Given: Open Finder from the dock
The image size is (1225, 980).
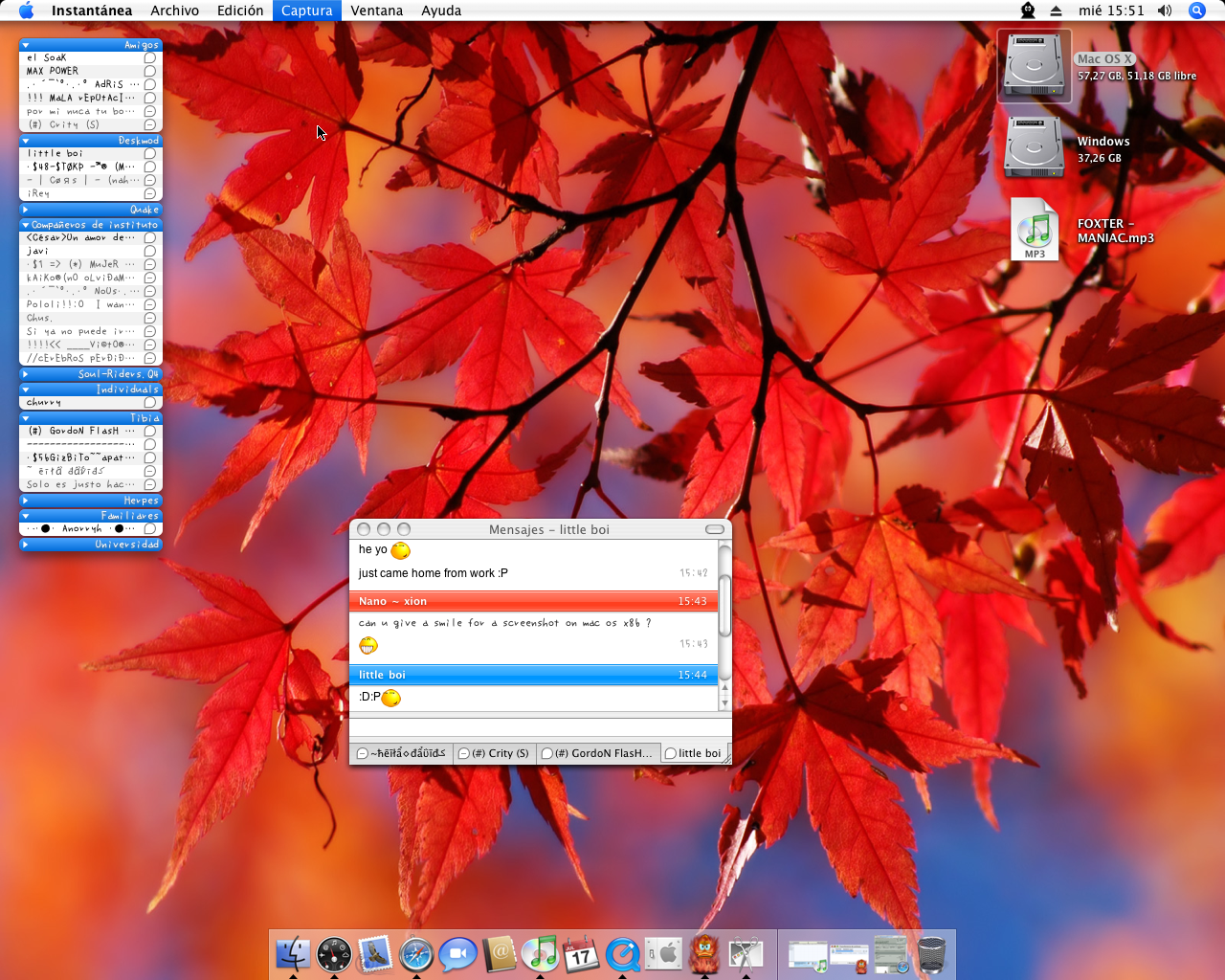Looking at the screenshot, I should coord(293,954).
